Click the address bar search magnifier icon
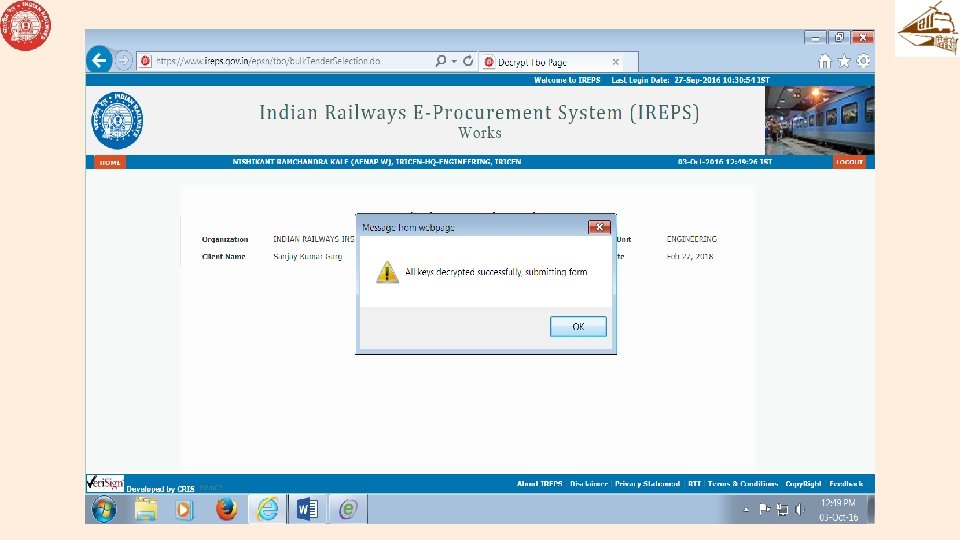The height and width of the screenshot is (540, 960). point(440,61)
